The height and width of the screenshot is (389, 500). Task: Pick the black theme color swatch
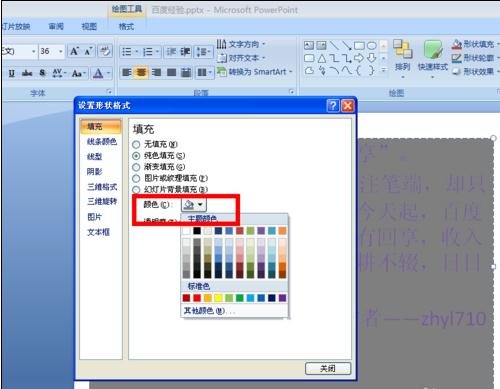(x=197, y=231)
